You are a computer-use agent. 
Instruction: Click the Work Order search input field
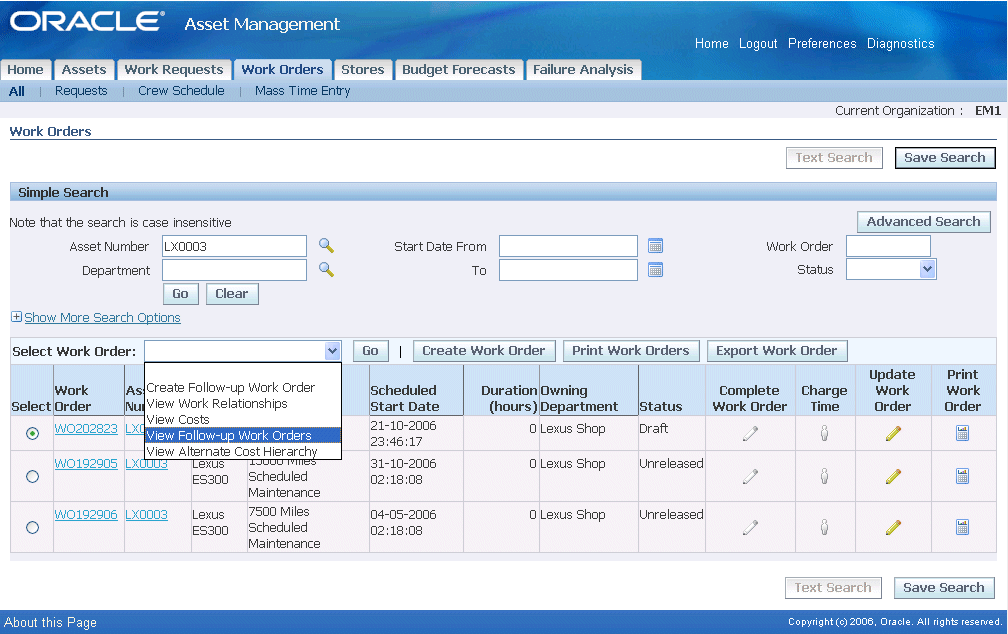887,246
